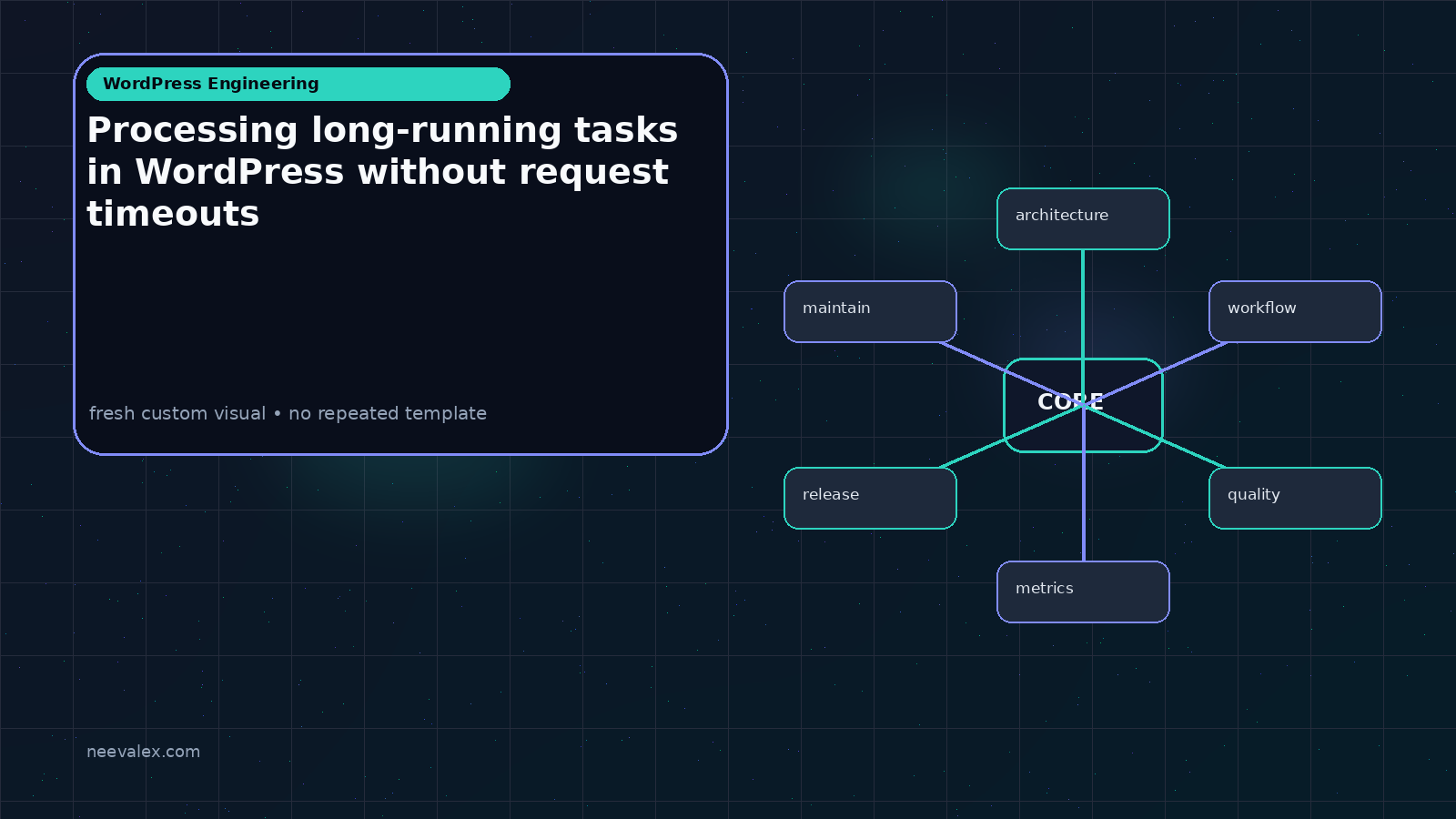
Task: Select the metrics node
Action: (1083, 592)
